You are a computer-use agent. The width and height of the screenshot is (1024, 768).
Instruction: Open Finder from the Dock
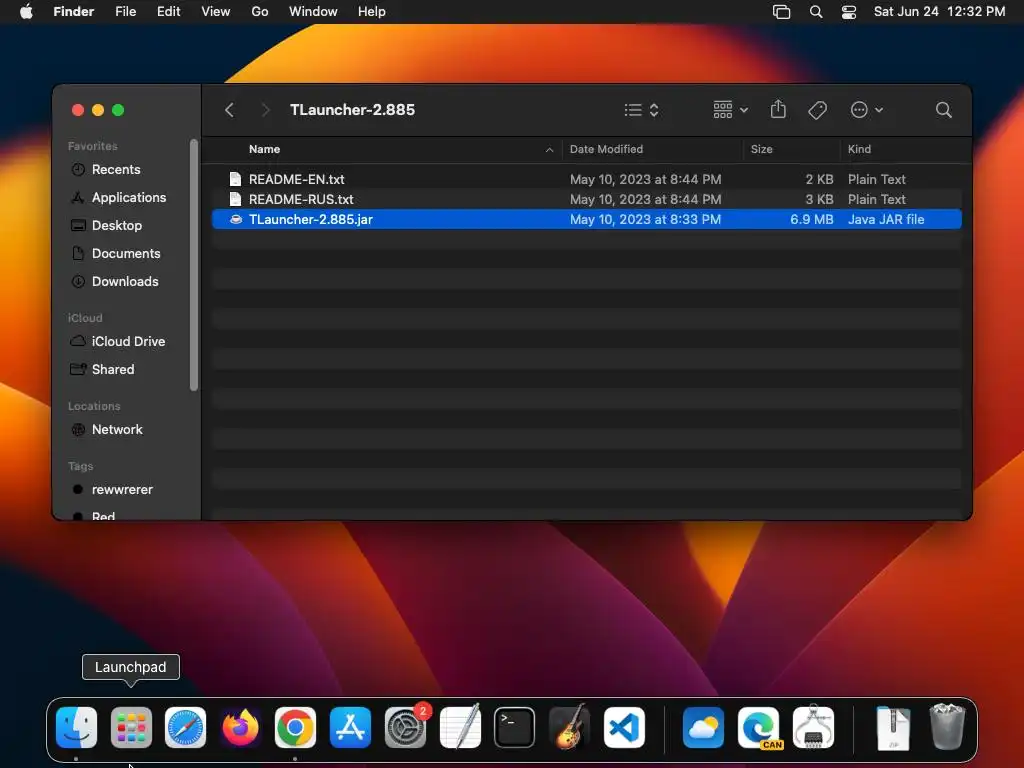(x=76, y=727)
